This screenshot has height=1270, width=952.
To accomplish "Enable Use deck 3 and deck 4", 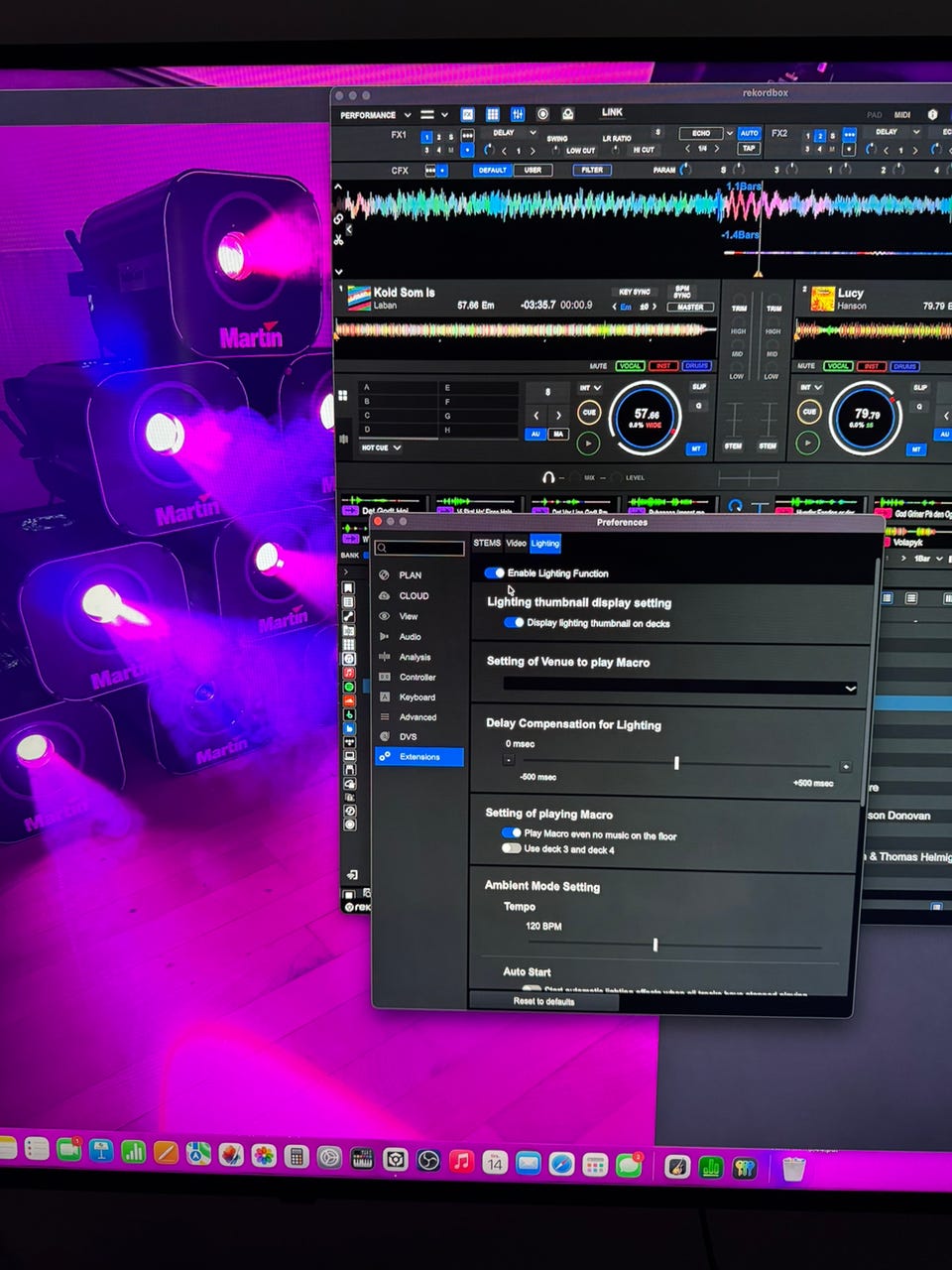I will click(x=511, y=849).
